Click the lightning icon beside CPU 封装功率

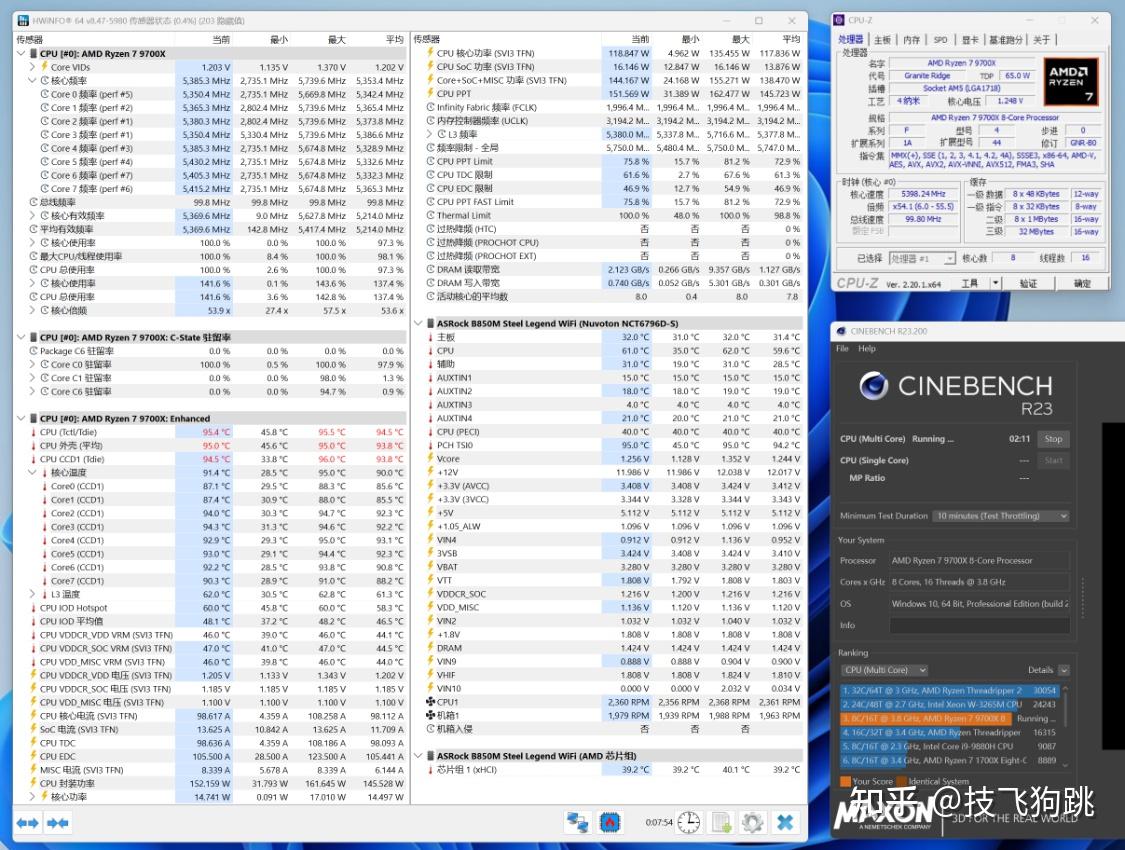click(x=33, y=784)
